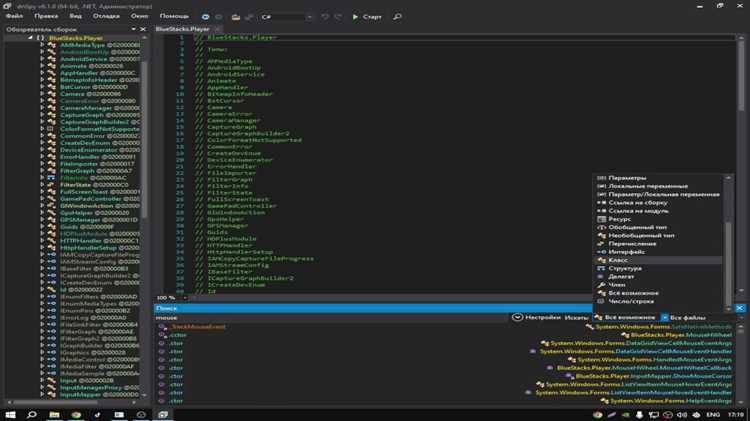Open the assembly explorer panel options arrow
The image size is (750, 421).
133,29
